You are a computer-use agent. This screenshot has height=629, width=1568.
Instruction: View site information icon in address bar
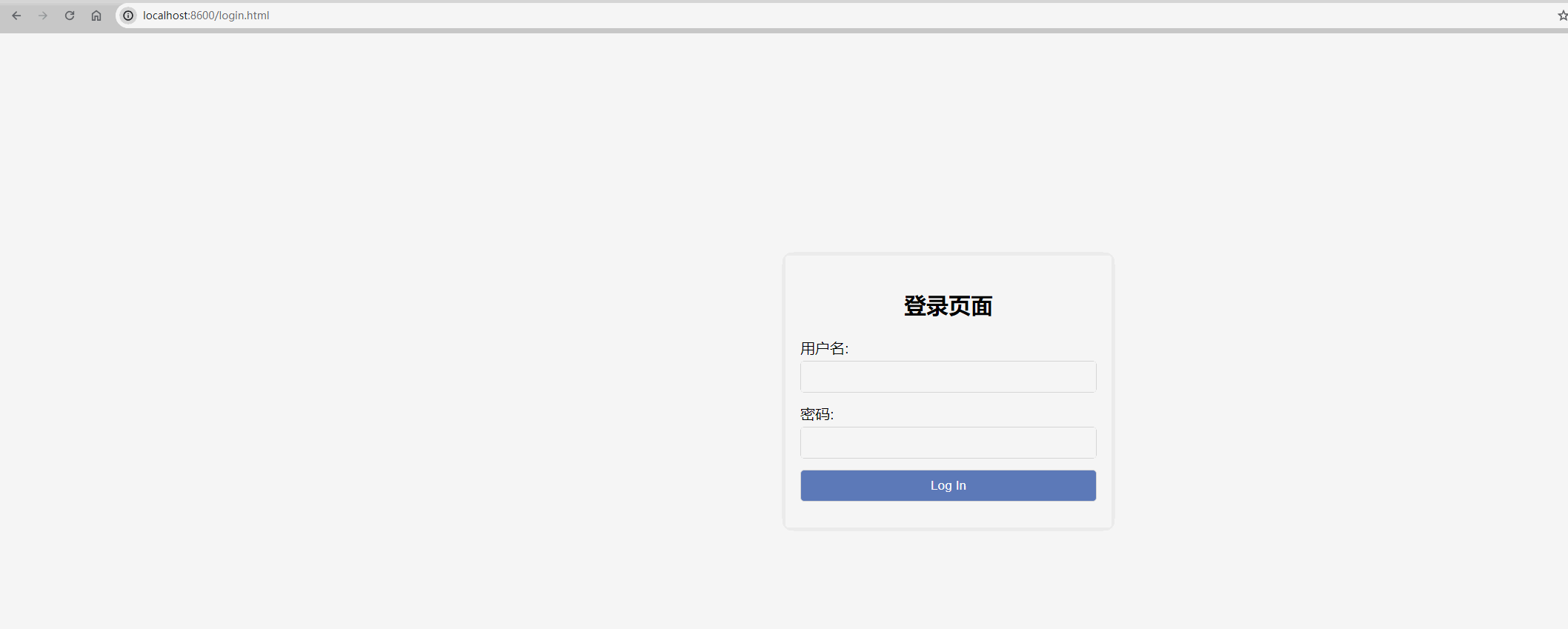coord(128,16)
